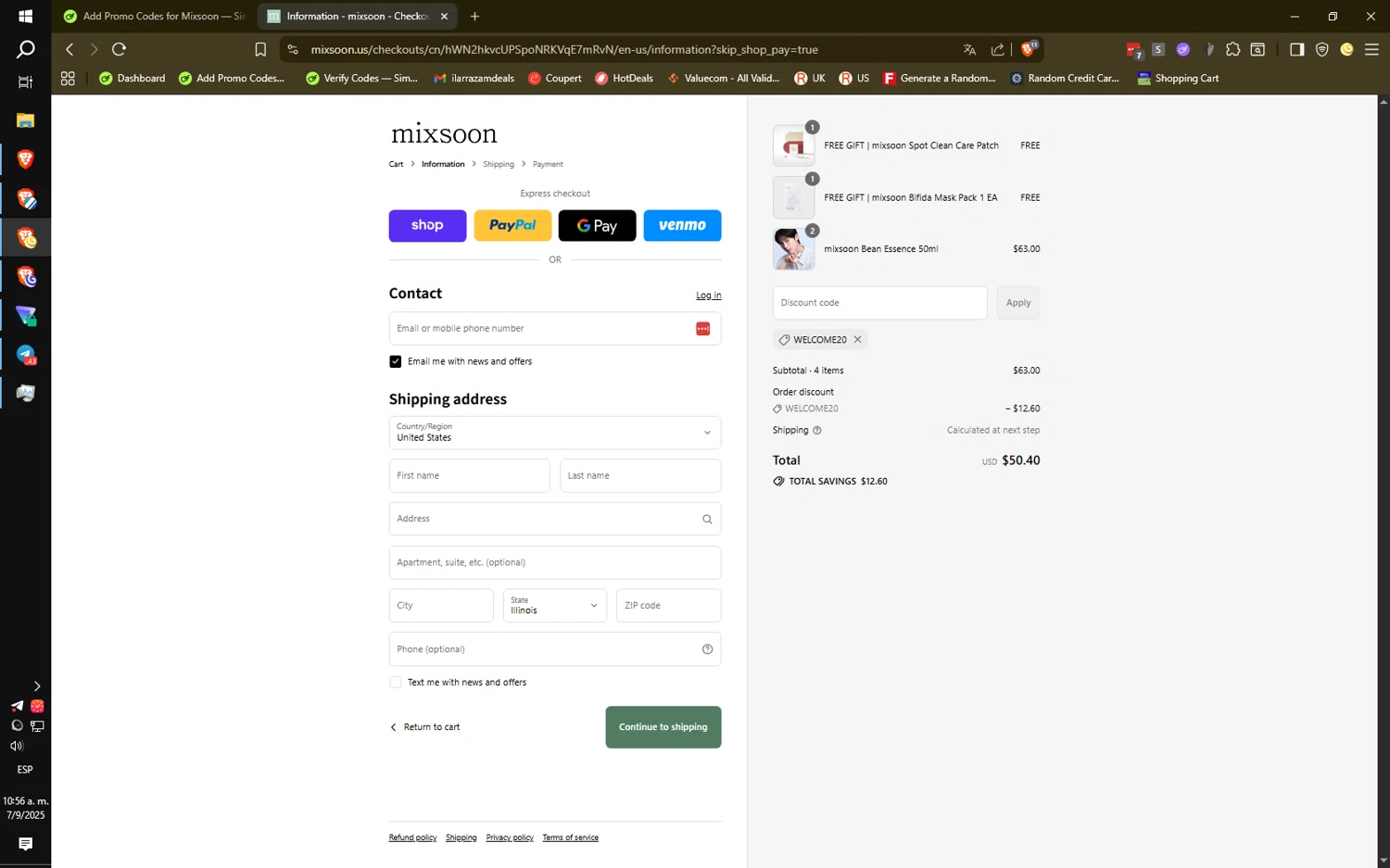1390x868 pixels.
Task: Reload the page with the refresh icon
Action: (119, 49)
